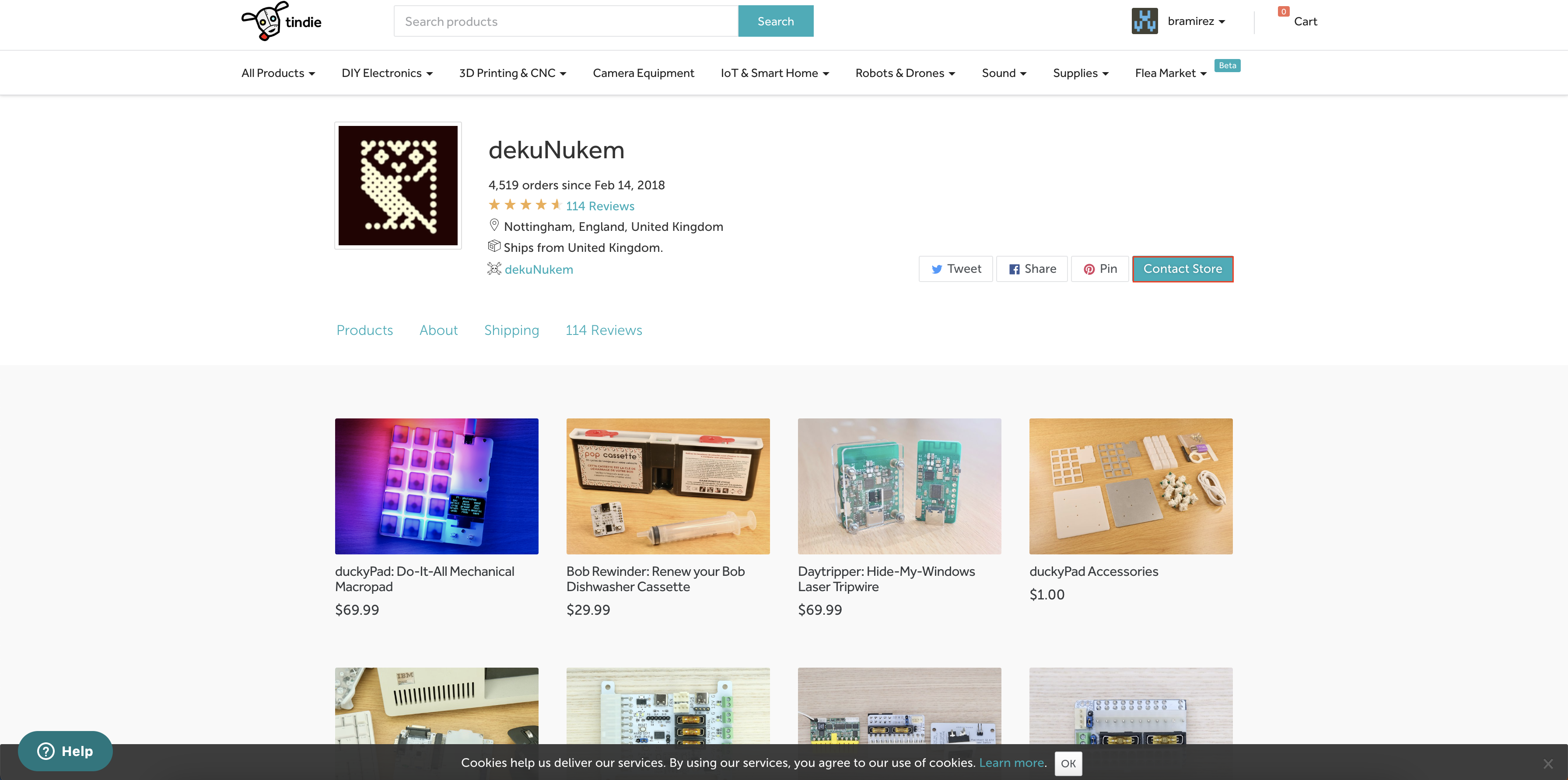
Task: Dismiss cookie banner with X icon
Action: (x=1547, y=763)
